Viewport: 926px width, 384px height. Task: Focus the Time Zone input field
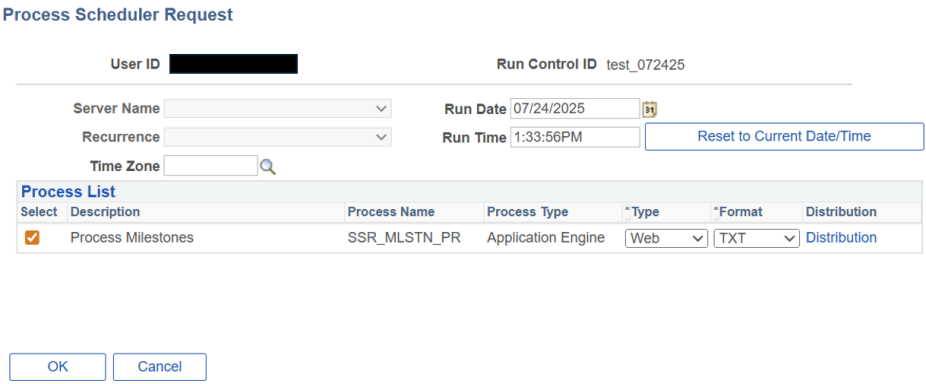(x=211, y=166)
